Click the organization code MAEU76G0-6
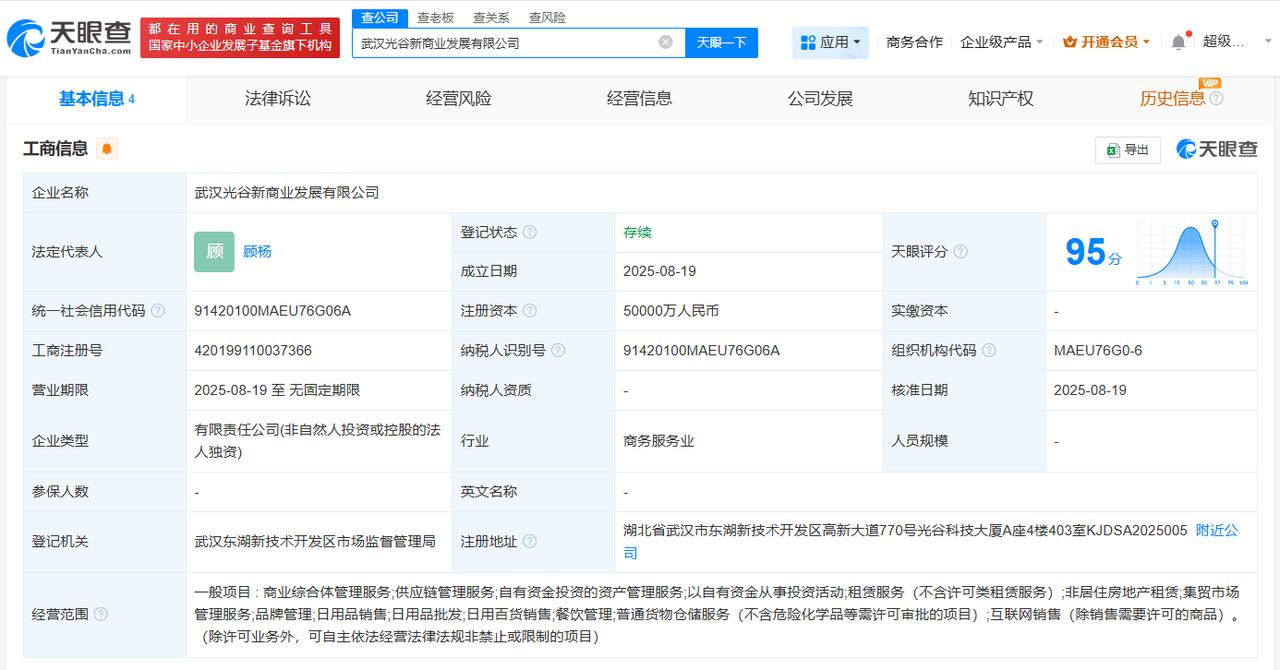The height and width of the screenshot is (670, 1280). pos(1098,350)
